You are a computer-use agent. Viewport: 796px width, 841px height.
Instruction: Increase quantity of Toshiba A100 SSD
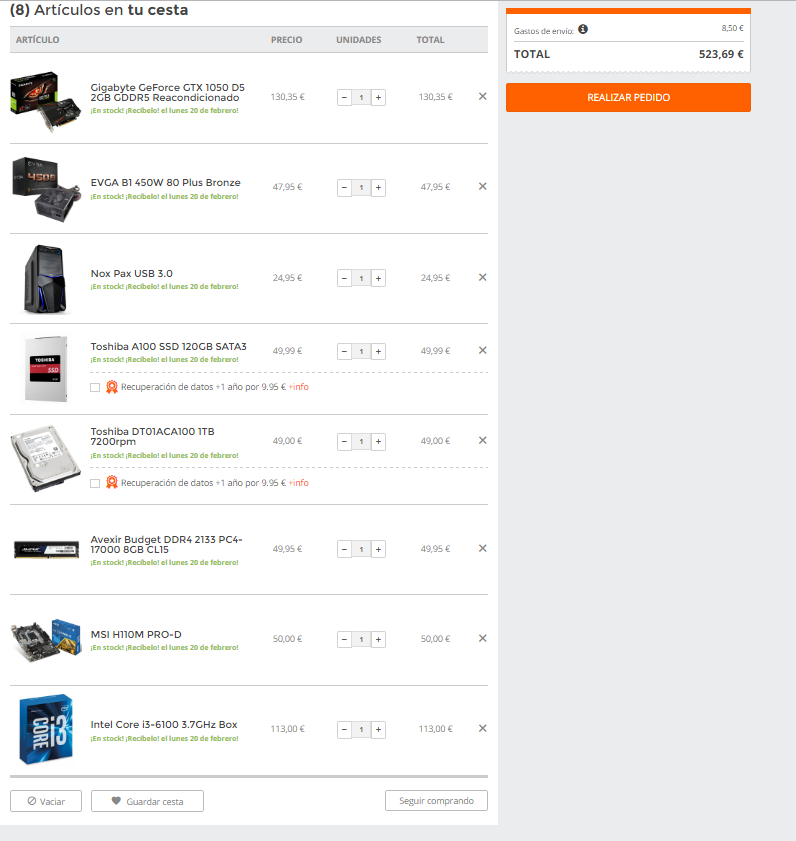378,351
